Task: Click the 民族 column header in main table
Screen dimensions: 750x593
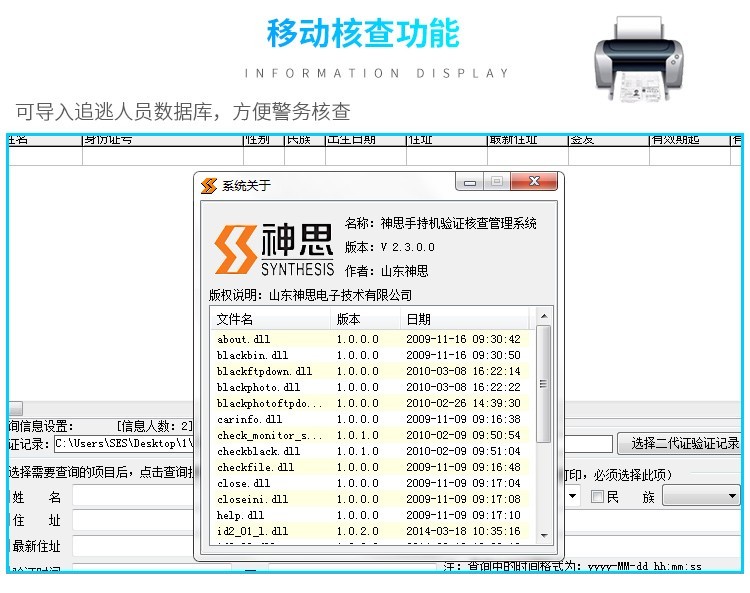Action: (x=305, y=140)
